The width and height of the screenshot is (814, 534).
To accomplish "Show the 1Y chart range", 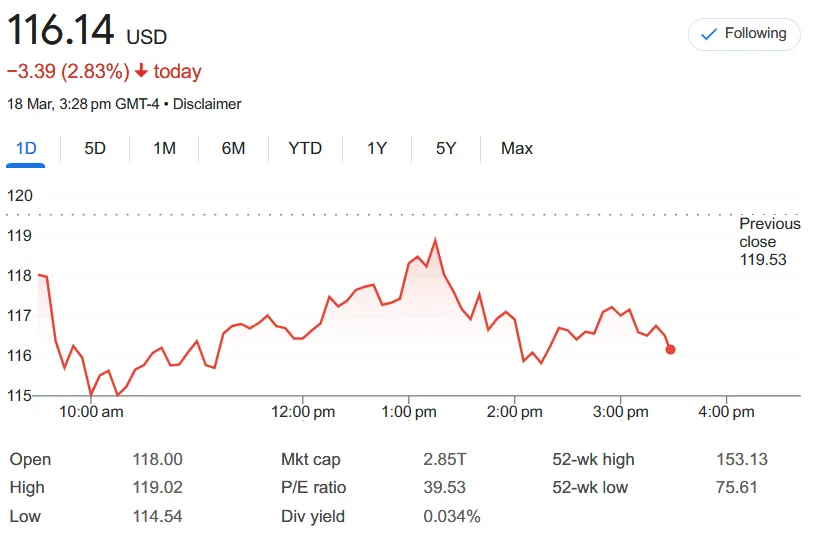I will click(377, 148).
